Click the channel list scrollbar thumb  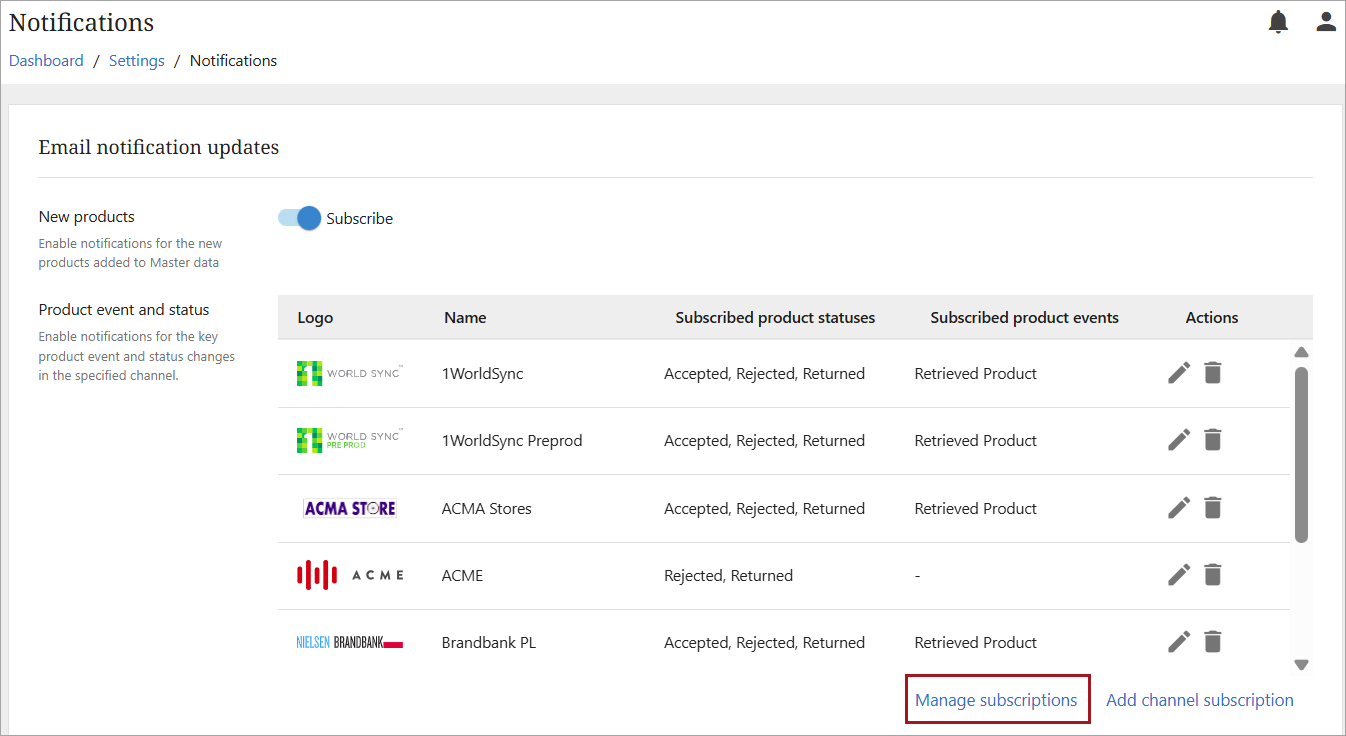(1301, 455)
